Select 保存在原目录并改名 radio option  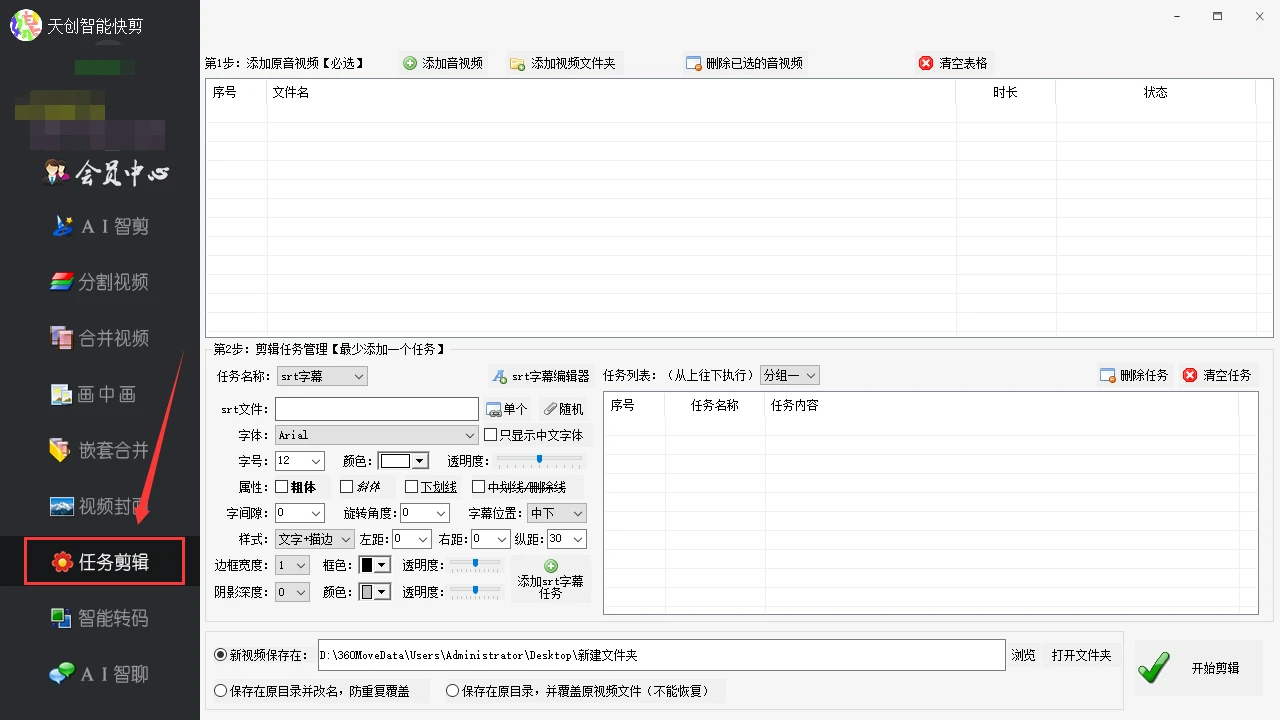tap(221, 691)
